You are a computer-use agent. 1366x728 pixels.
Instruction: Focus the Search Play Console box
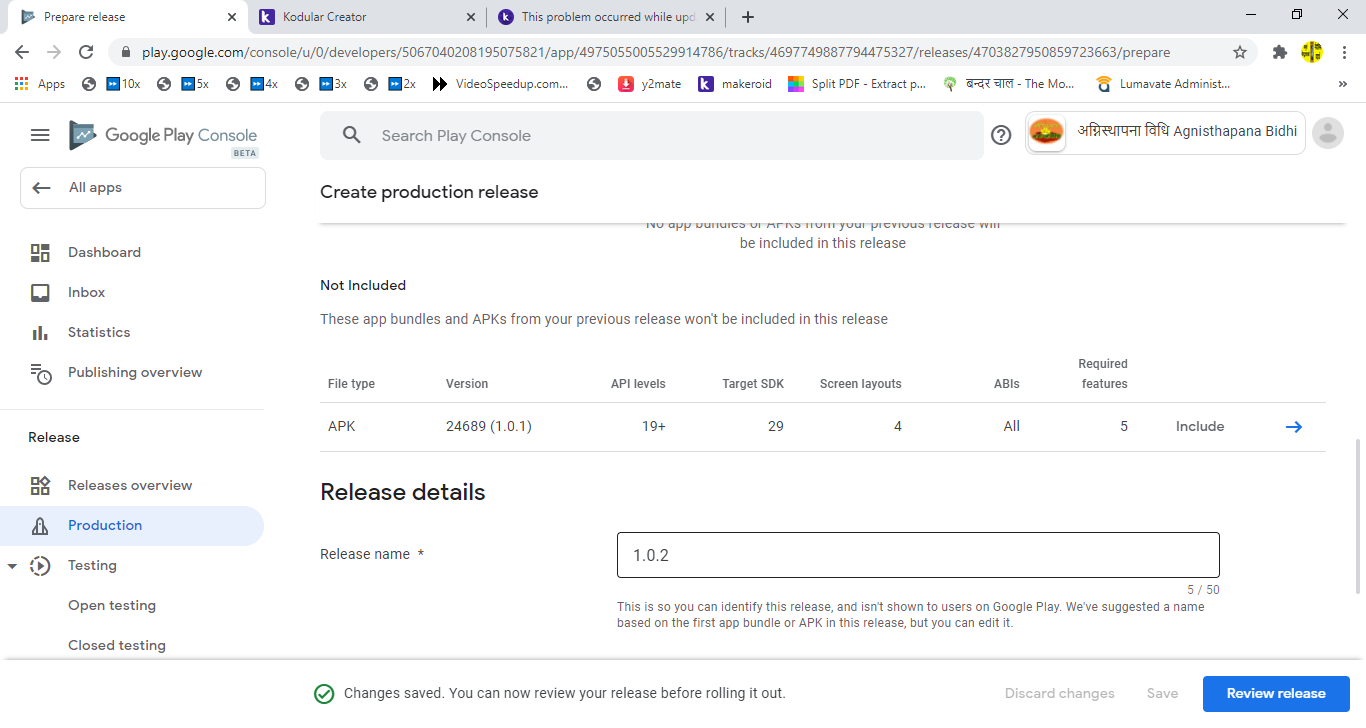click(650, 136)
